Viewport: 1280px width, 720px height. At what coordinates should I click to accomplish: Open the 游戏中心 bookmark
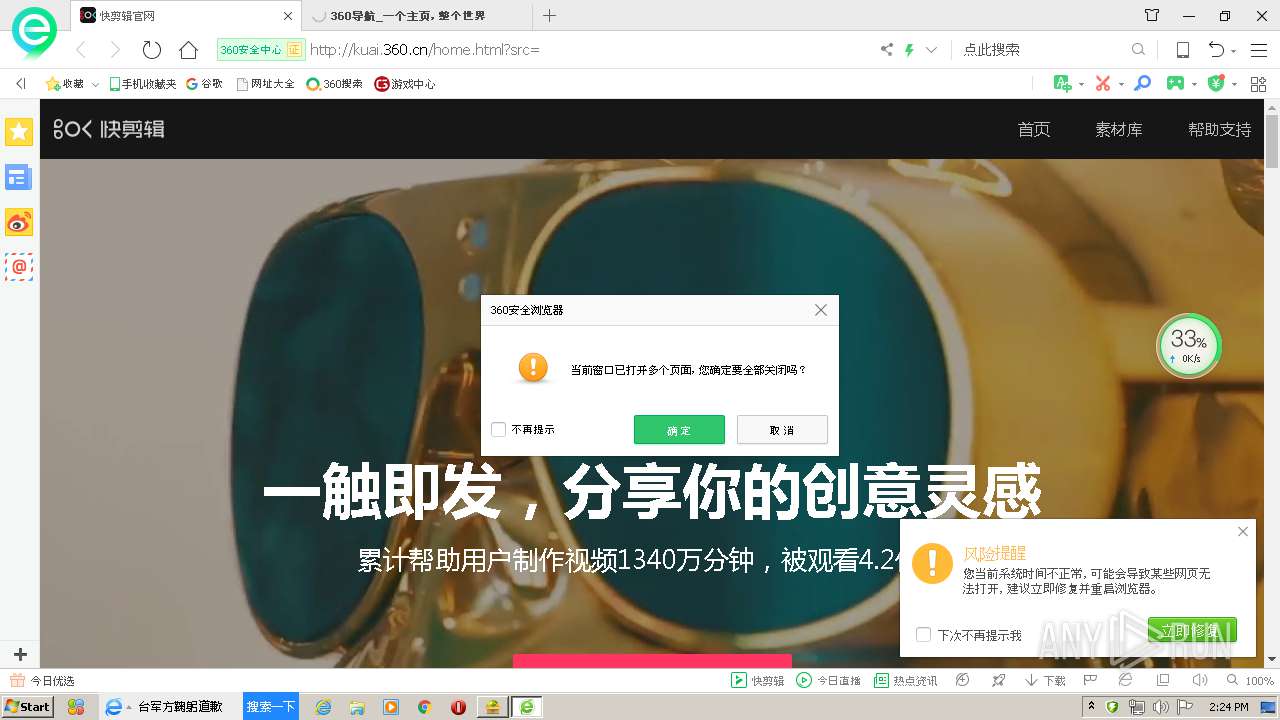[x=405, y=84]
